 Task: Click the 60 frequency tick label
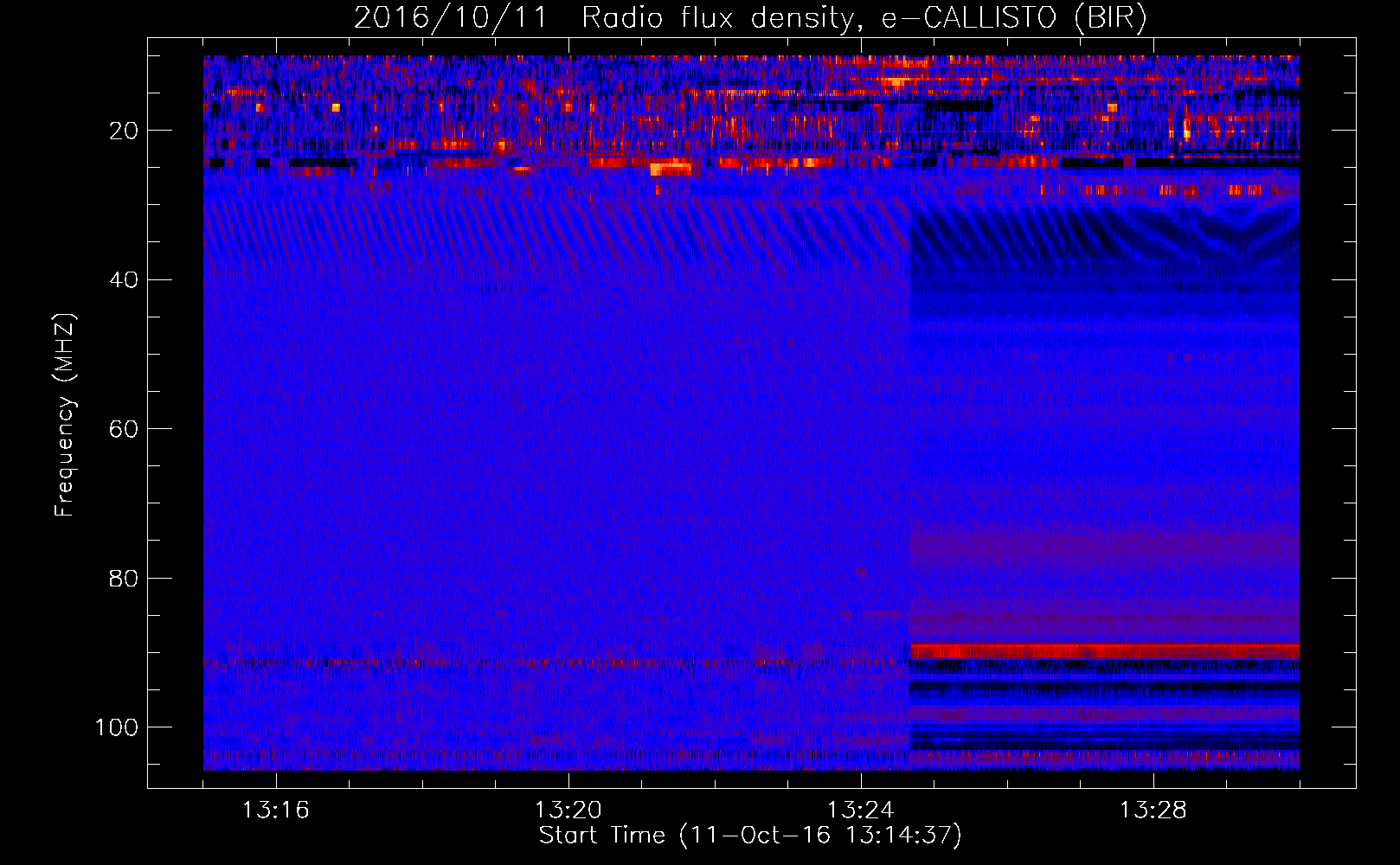pos(124,429)
